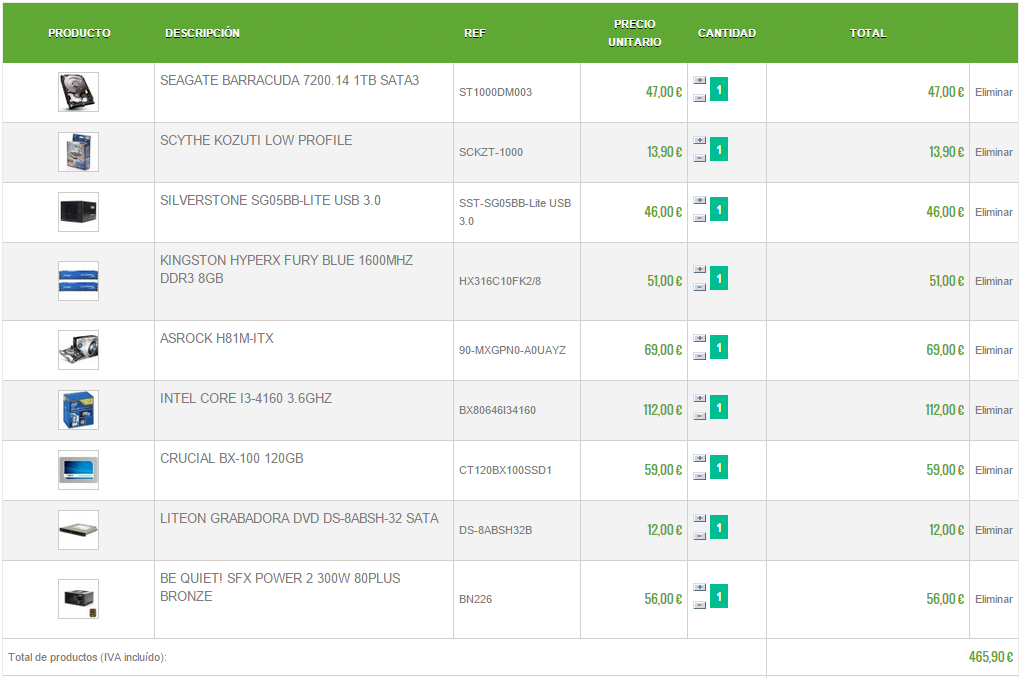The image size is (1023, 678).
Task: Click quantity field for ASRock H81M-ITX
Action: [x=719, y=348]
